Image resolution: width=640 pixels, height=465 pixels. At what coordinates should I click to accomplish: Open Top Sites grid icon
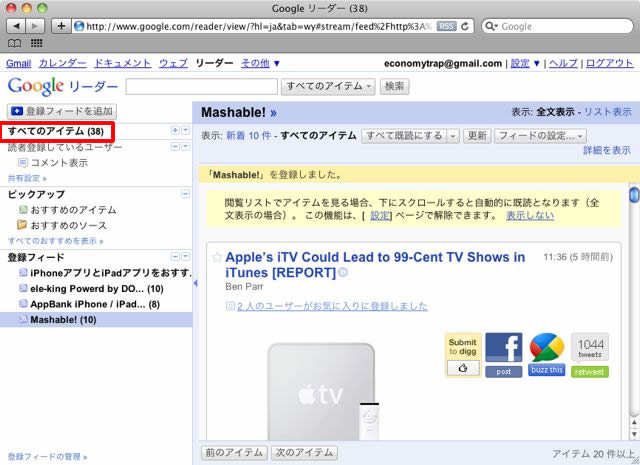(36, 43)
